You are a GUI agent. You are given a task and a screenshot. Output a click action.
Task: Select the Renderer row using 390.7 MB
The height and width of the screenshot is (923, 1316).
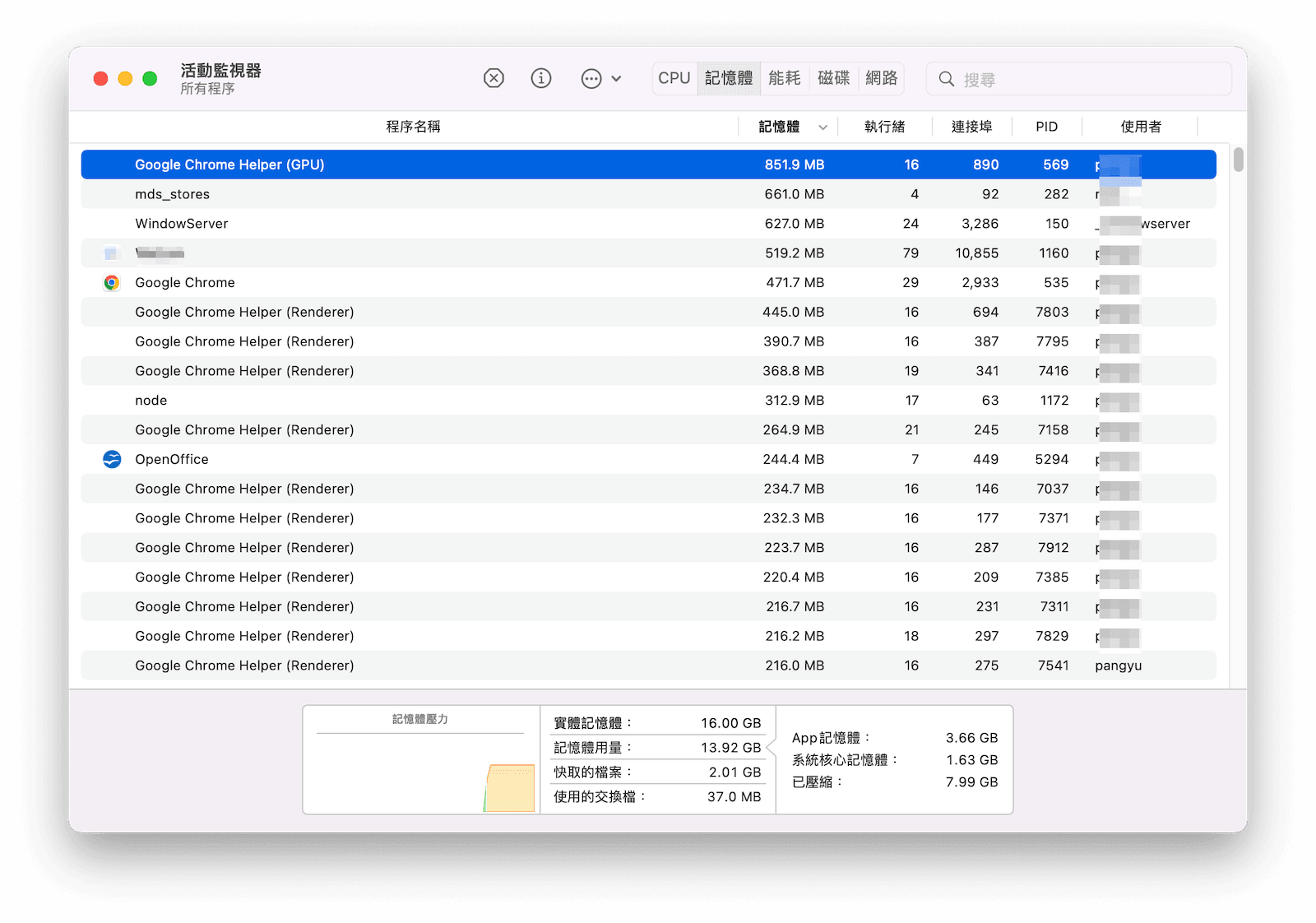tap(648, 341)
